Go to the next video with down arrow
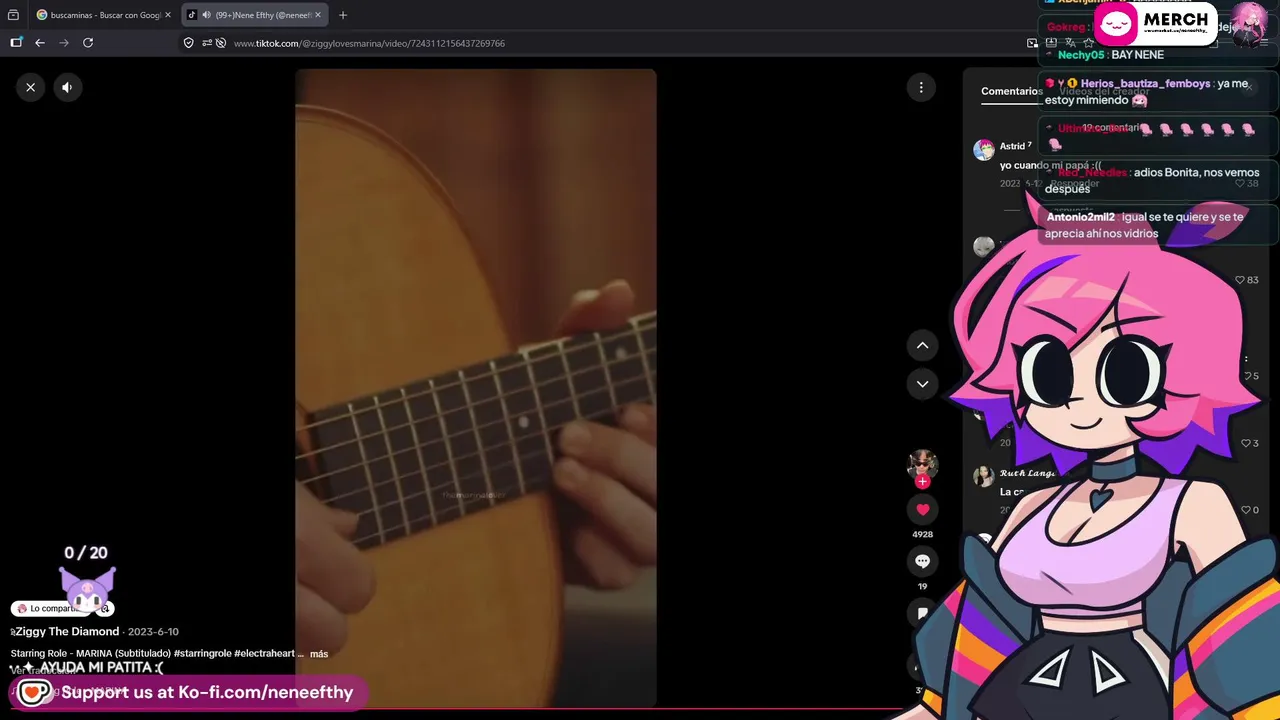The width and height of the screenshot is (1280, 720). [922, 383]
